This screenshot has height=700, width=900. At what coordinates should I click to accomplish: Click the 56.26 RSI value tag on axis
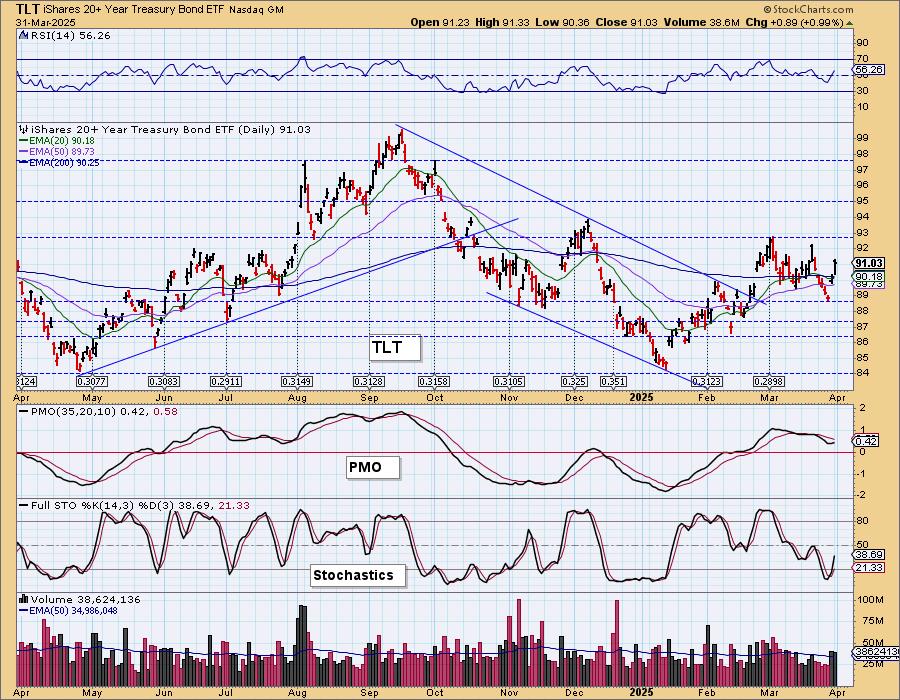868,69
